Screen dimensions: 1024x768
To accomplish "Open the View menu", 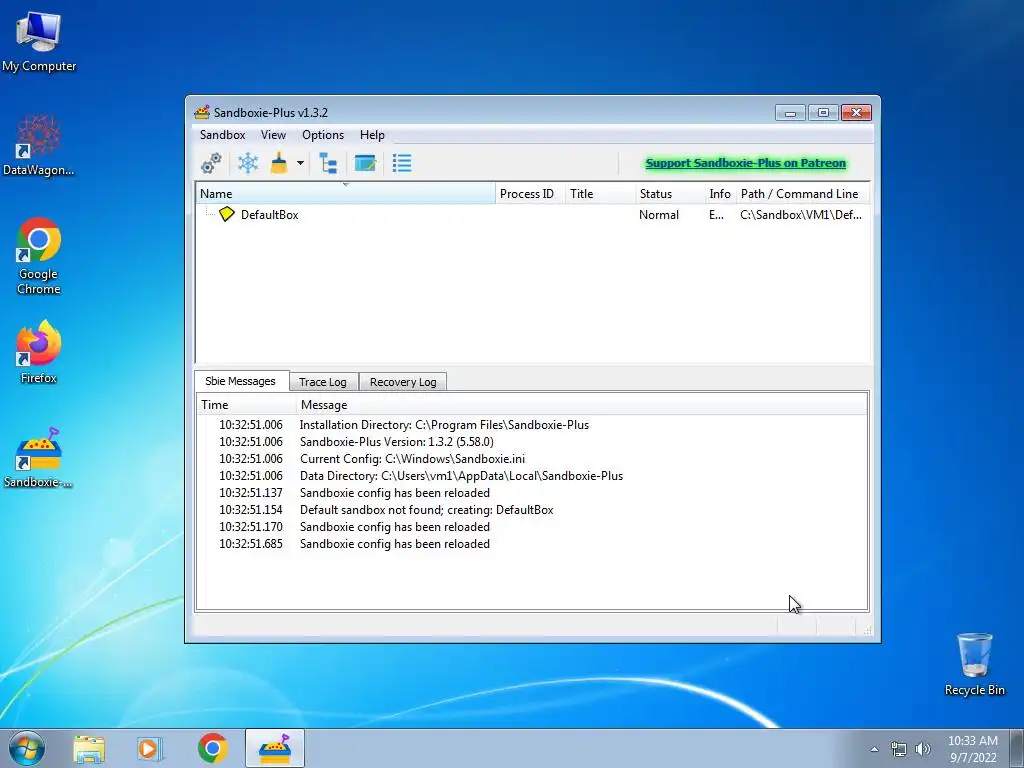I will coord(273,135).
